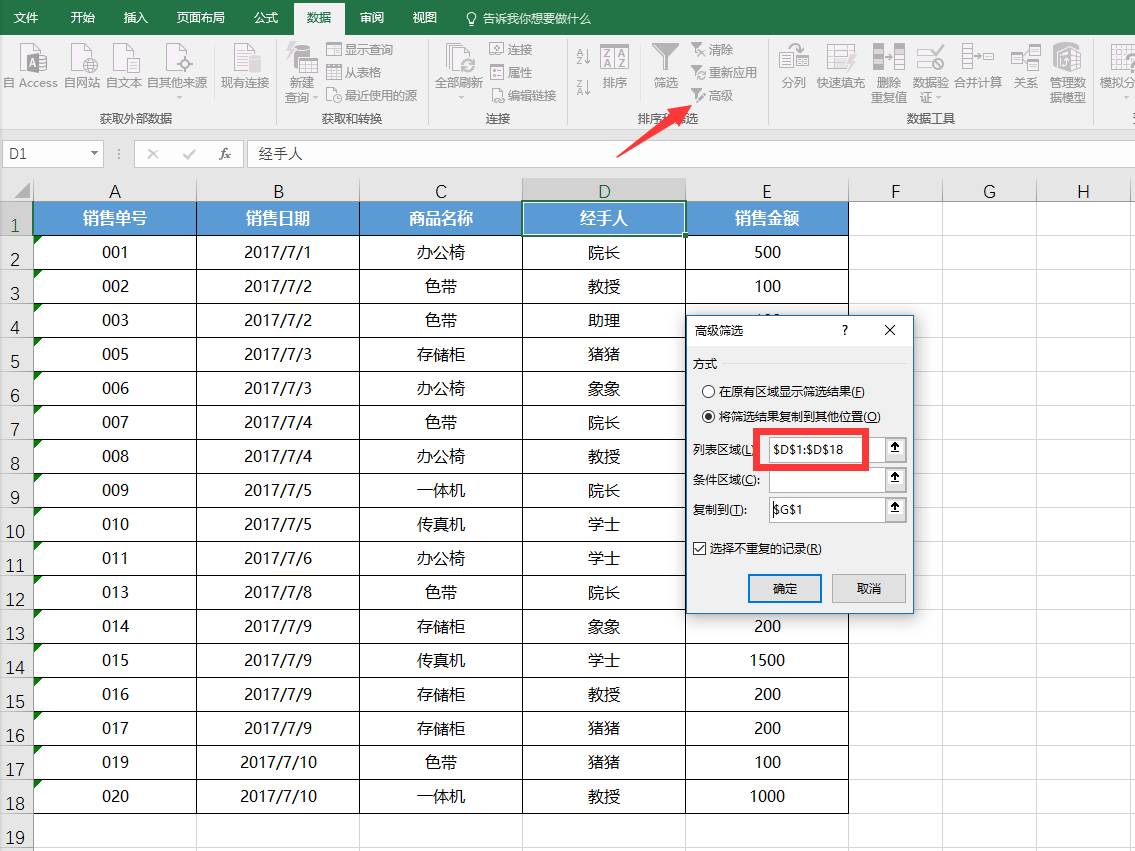
Task: Select column G header
Action: click(x=990, y=191)
